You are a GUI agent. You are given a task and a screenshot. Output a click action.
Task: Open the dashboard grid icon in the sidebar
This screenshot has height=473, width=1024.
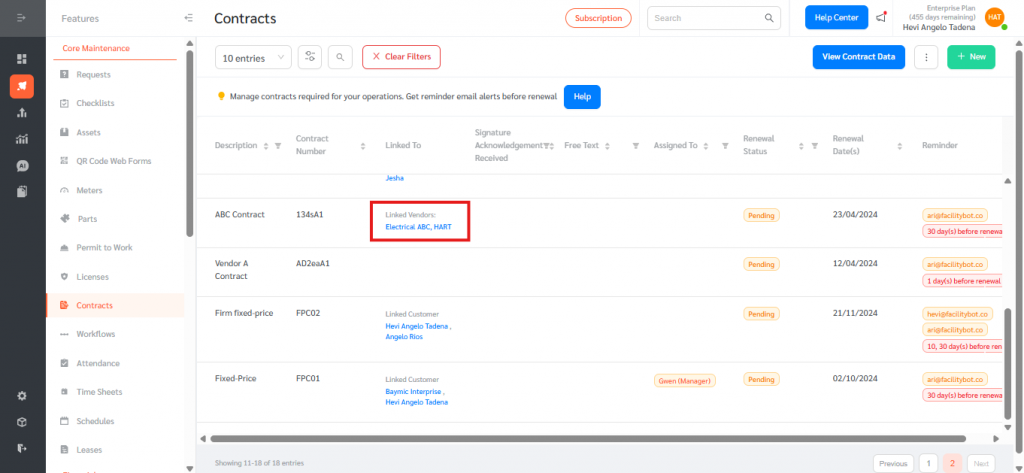click(x=22, y=59)
